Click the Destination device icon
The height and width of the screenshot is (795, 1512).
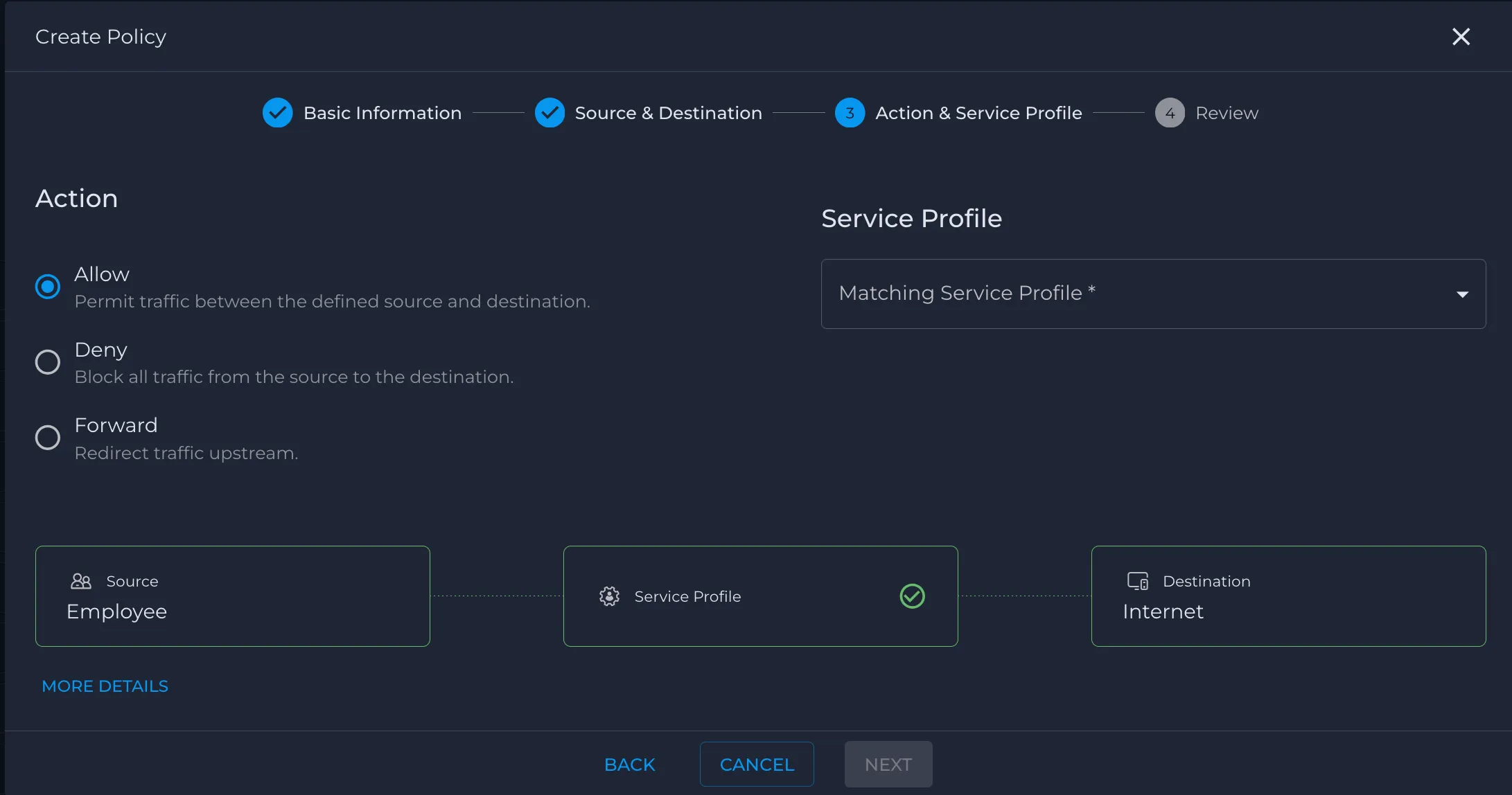click(x=1138, y=581)
